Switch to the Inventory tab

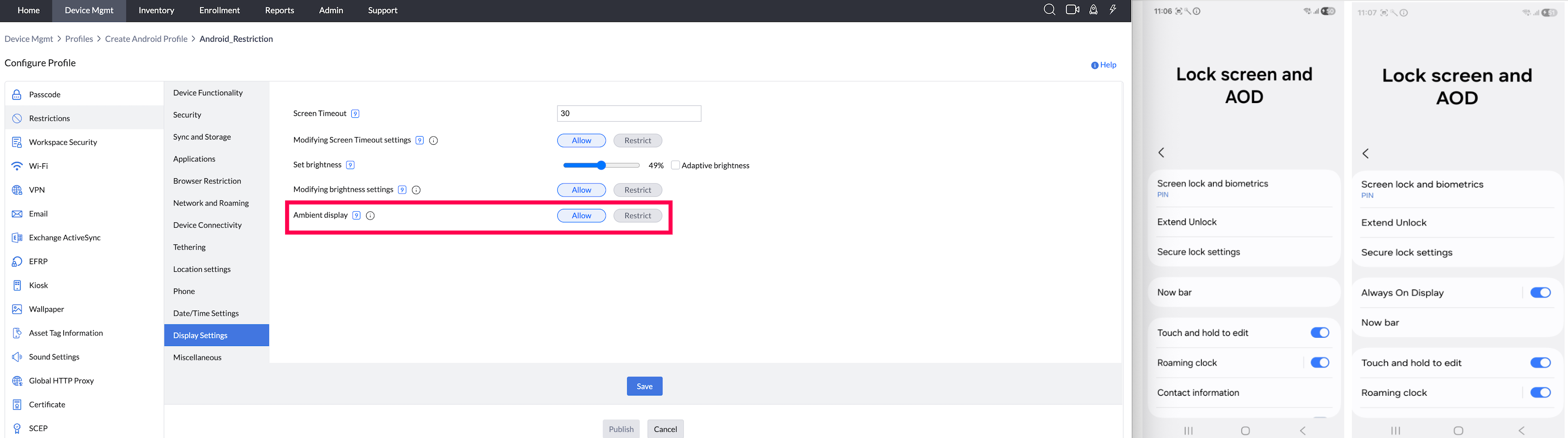pyautogui.click(x=156, y=11)
